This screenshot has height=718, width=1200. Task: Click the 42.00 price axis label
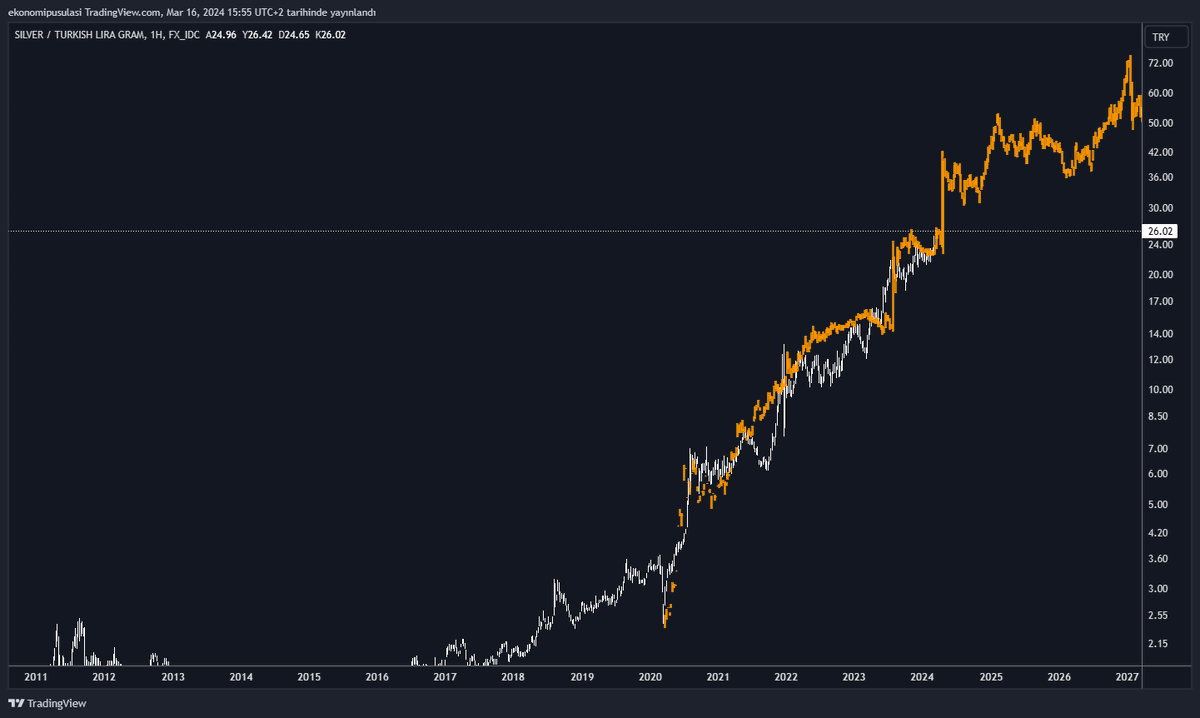pyautogui.click(x=1160, y=152)
